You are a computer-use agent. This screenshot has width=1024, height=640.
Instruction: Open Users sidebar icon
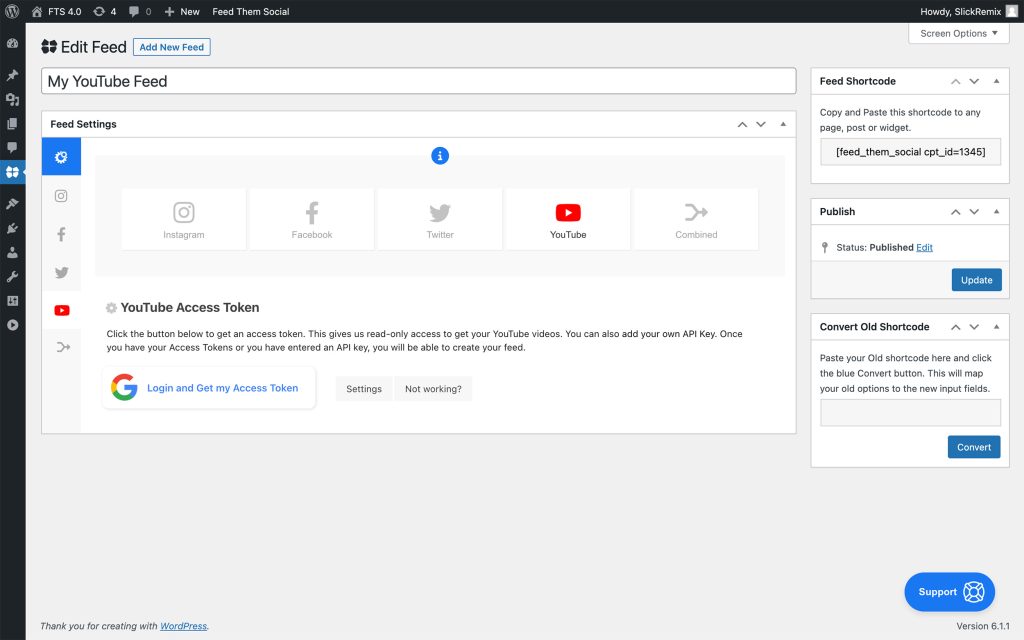pyautogui.click(x=12, y=252)
